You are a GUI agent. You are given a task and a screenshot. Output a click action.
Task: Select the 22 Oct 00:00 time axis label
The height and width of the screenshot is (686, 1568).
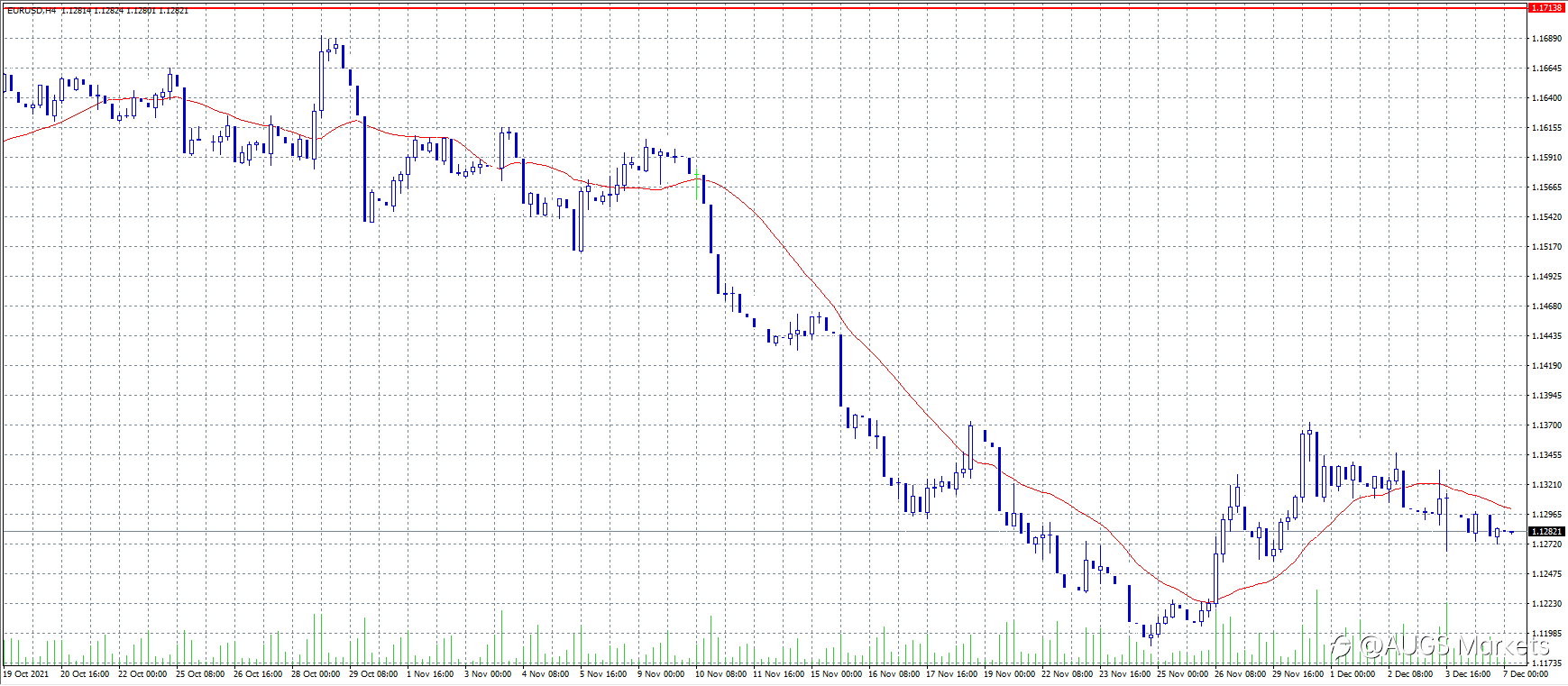coord(142,674)
